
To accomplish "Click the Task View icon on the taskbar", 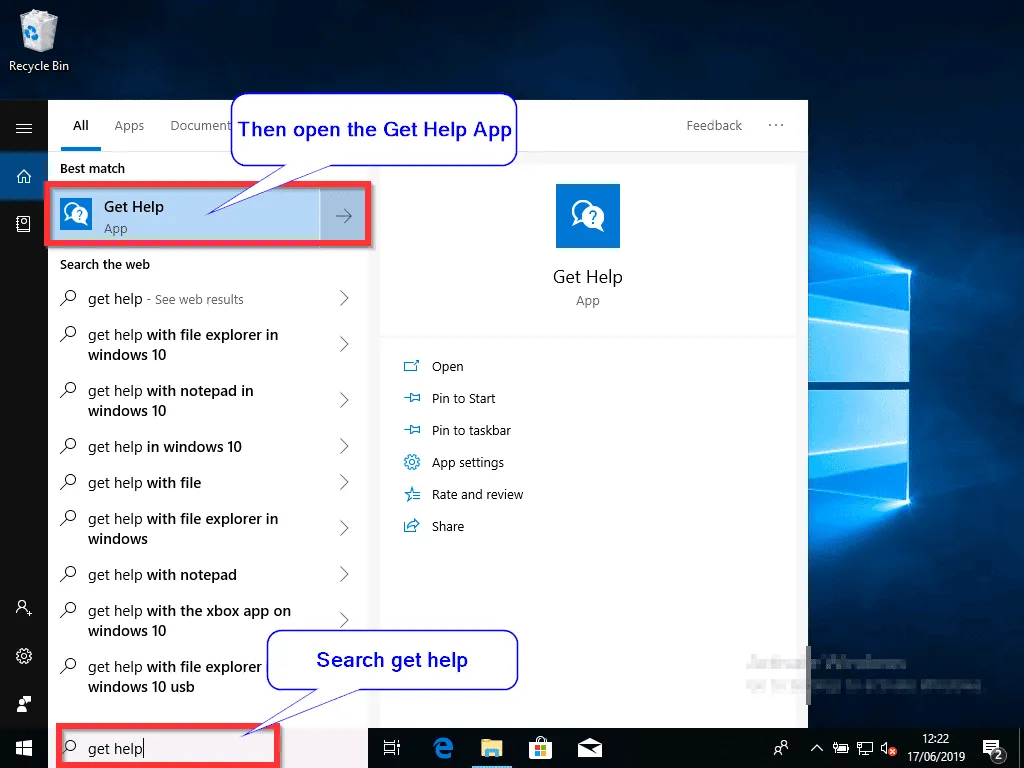I will [391, 747].
